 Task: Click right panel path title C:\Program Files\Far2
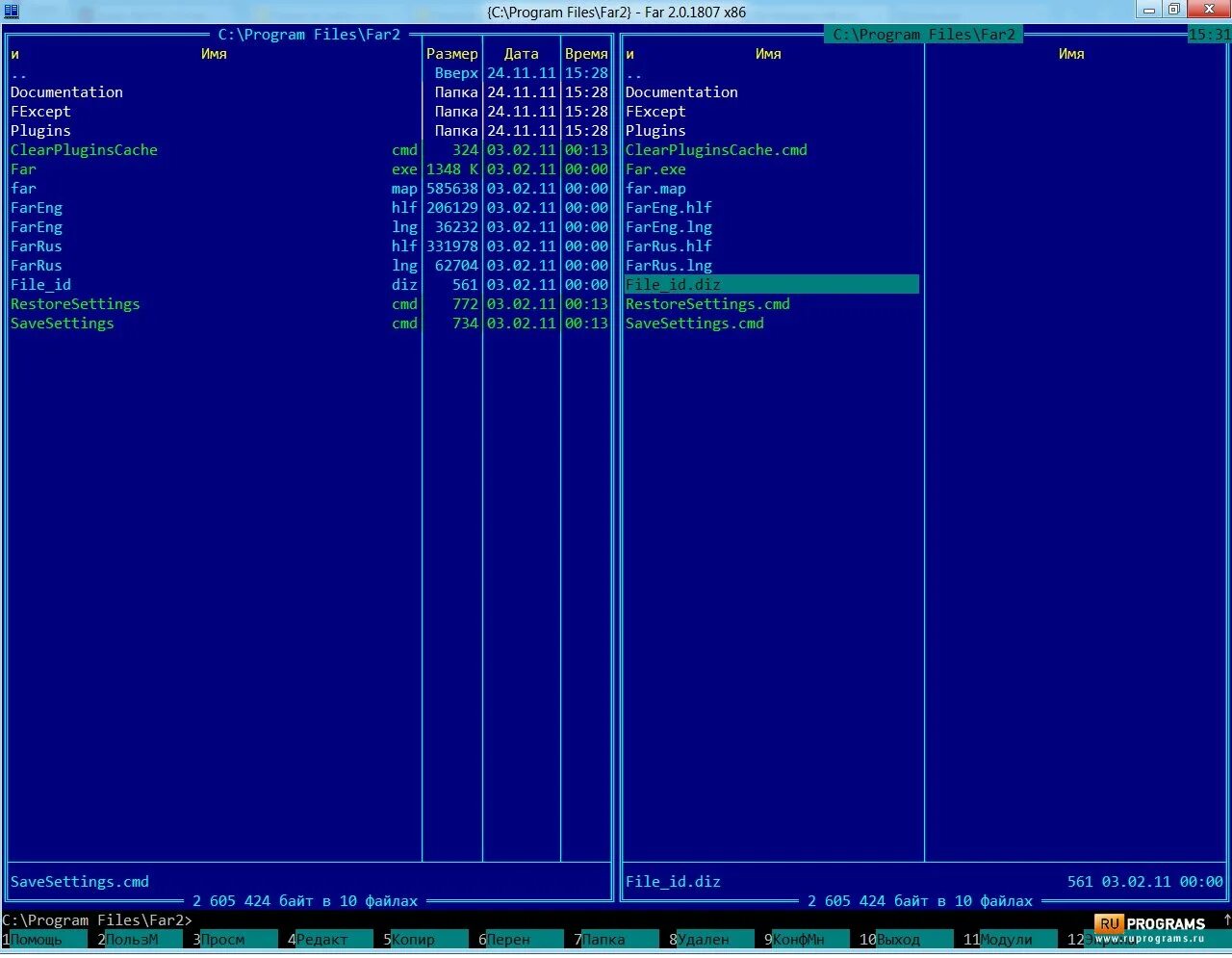pyautogui.click(x=924, y=35)
